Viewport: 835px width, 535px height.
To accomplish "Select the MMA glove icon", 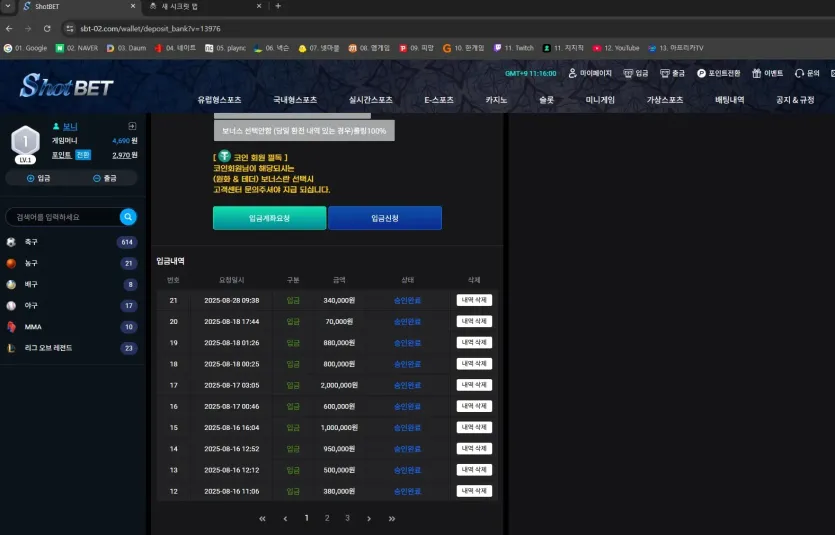I will click(x=11, y=327).
